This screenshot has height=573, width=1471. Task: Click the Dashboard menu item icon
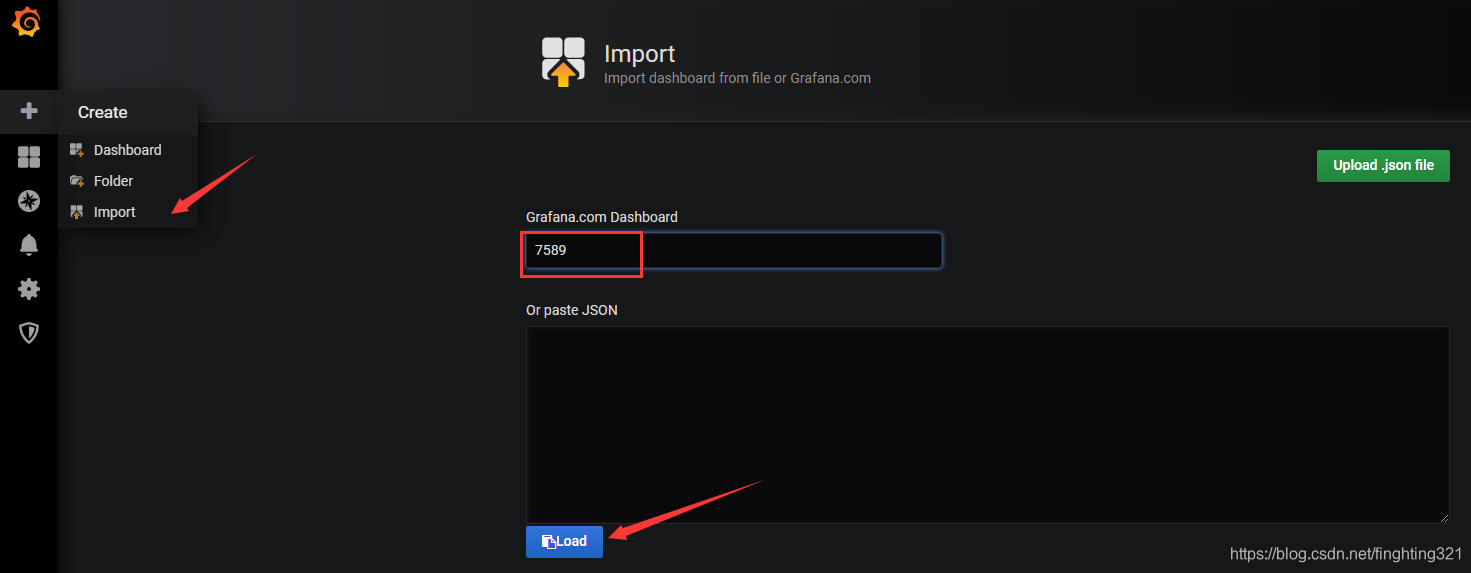point(76,150)
